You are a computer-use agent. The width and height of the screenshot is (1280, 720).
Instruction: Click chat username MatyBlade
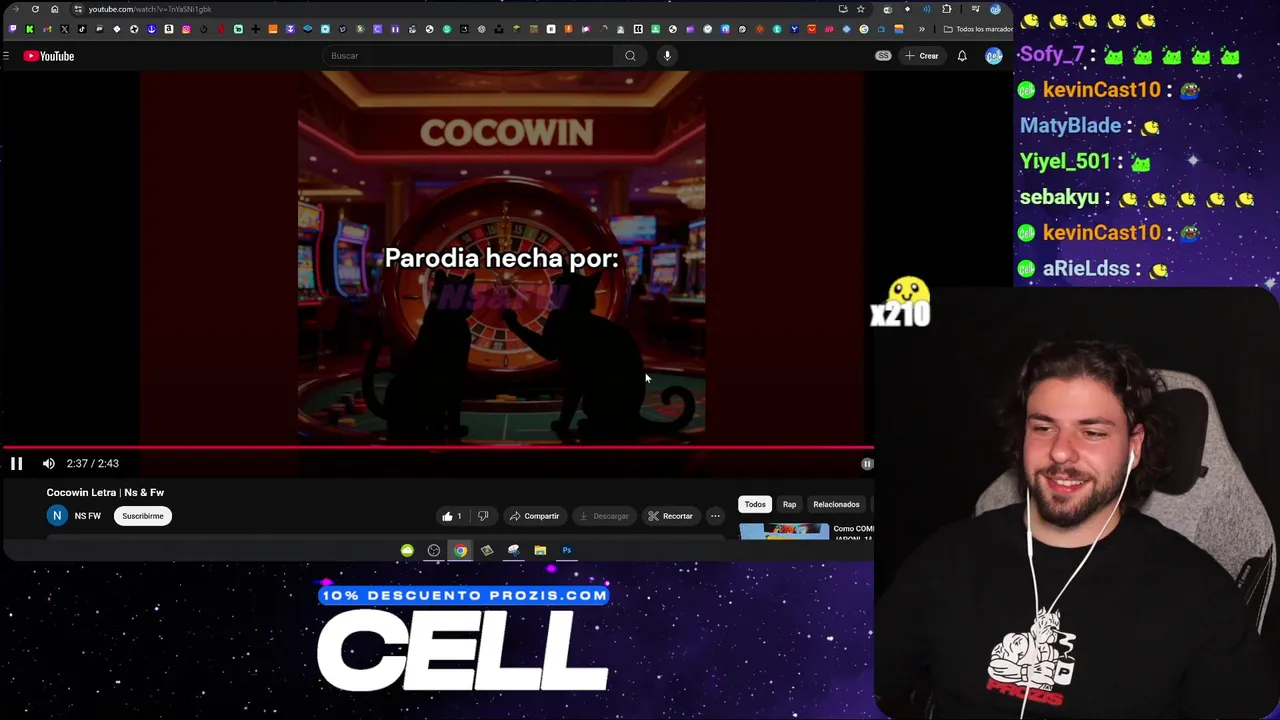(1070, 126)
